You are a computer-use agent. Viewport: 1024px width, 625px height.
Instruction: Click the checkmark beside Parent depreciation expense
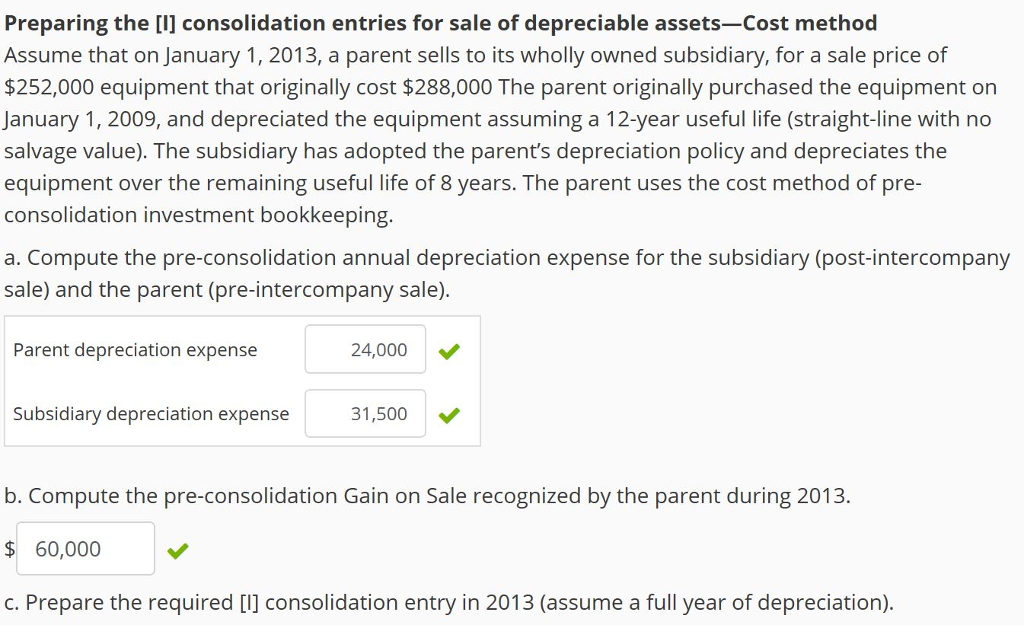pos(449,350)
